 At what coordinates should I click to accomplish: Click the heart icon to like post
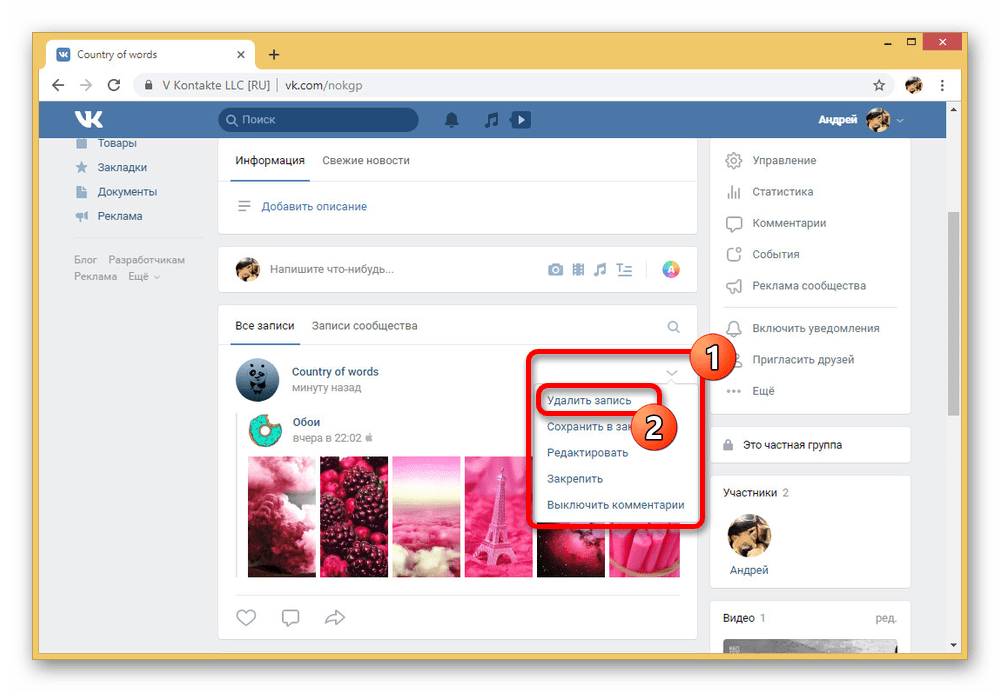246,617
